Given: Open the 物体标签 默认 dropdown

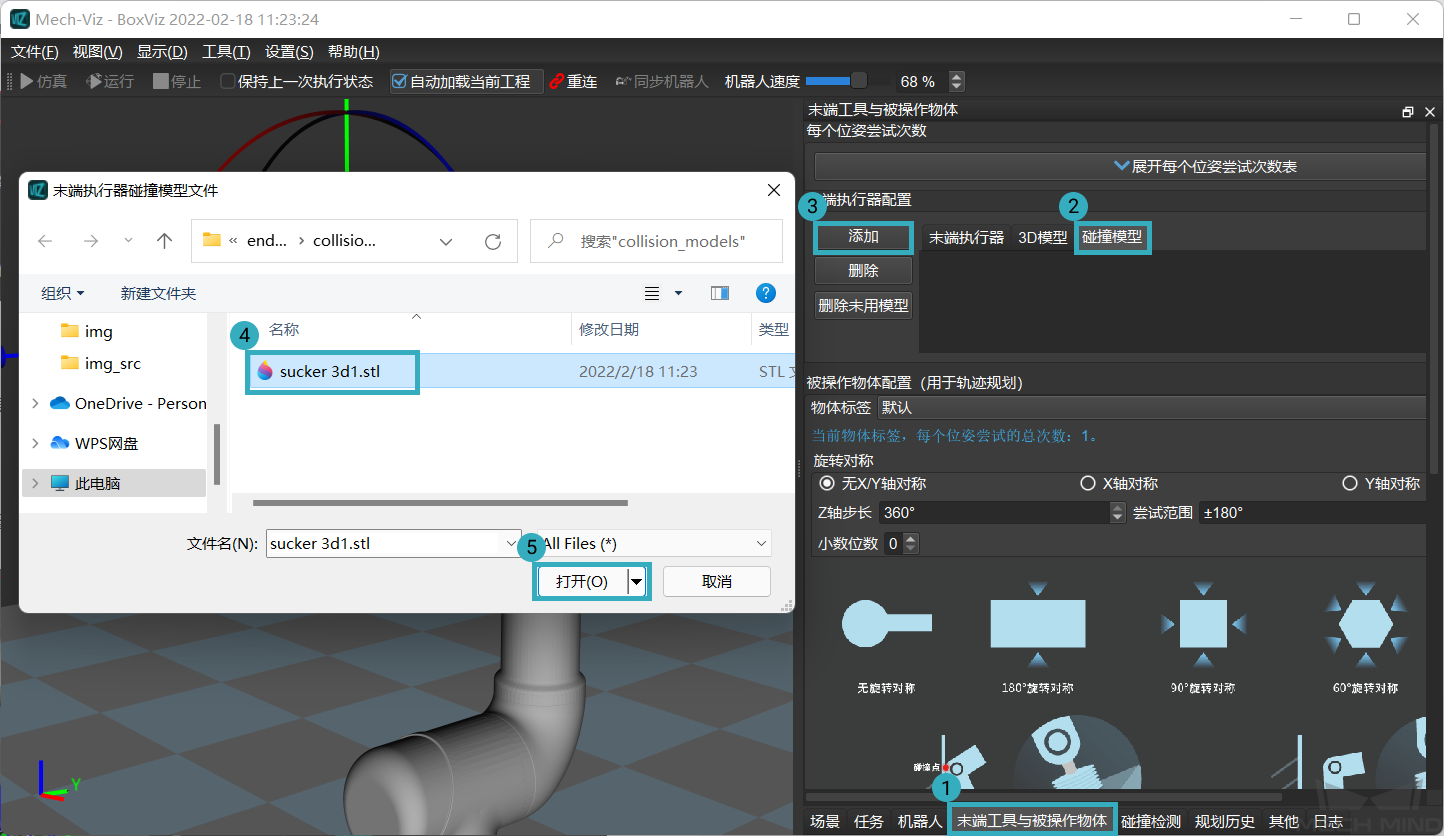Looking at the screenshot, I should pos(1151,408).
